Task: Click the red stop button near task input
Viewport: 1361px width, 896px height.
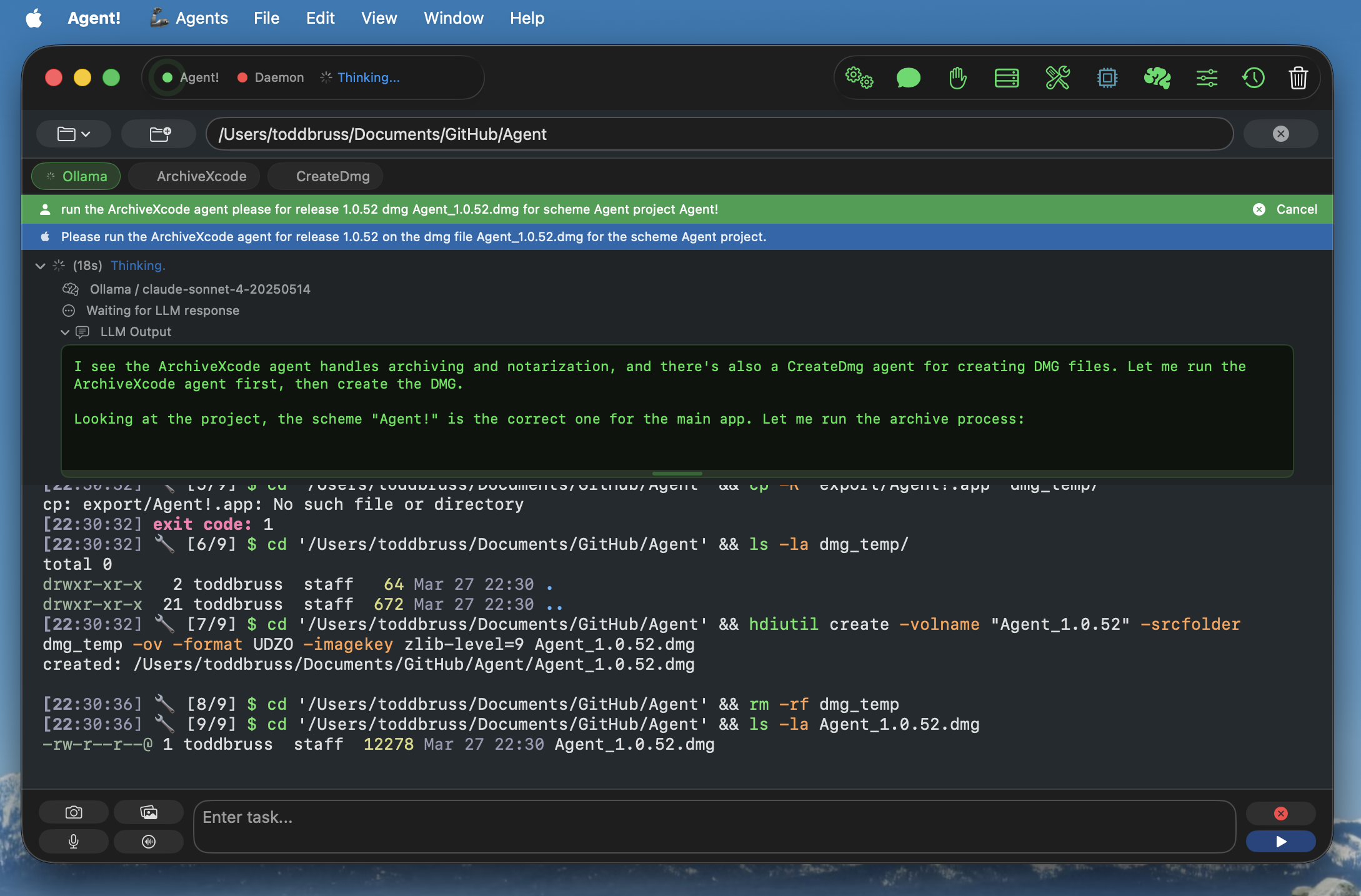Action: tap(1280, 813)
